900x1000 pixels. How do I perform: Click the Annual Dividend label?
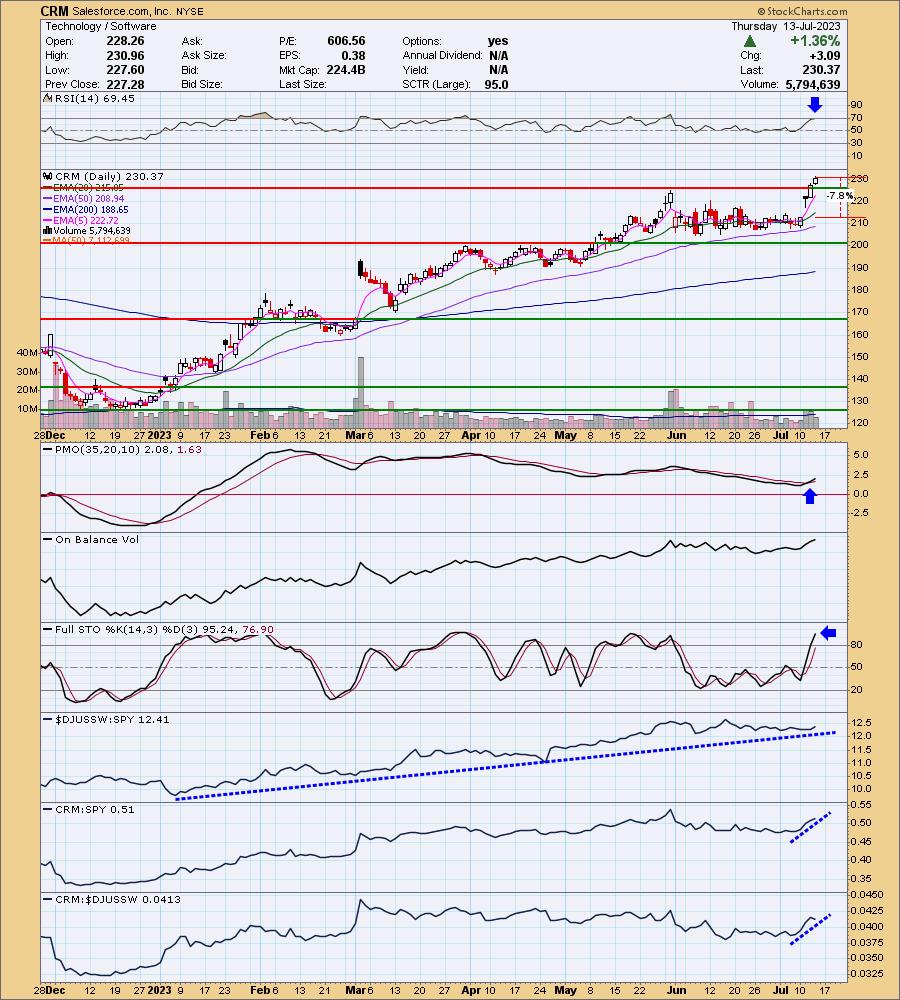tap(443, 55)
